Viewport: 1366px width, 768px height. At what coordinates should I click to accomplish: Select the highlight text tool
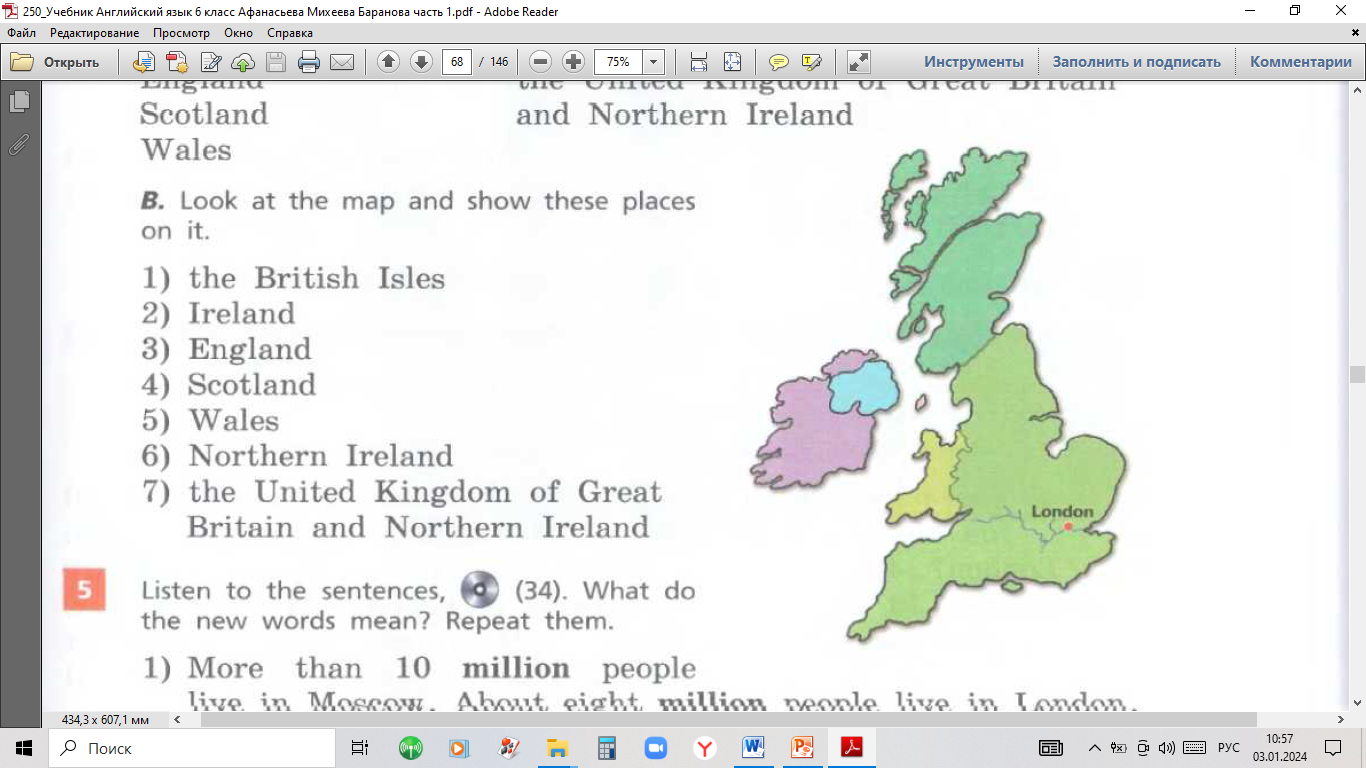click(811, 62)
